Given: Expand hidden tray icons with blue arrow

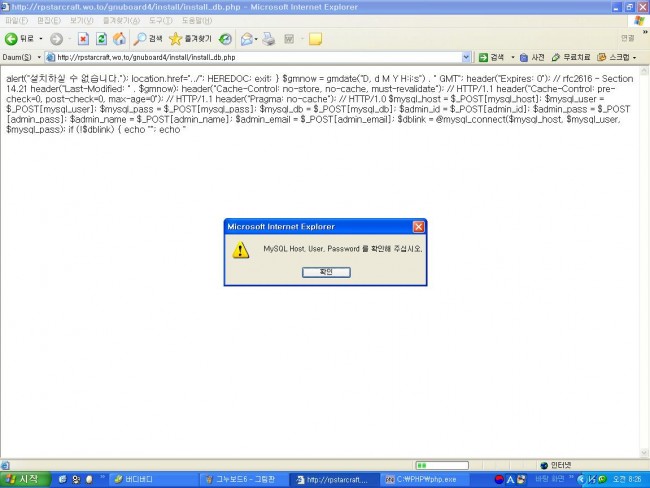Looking at the screenshot, I should click(x=581, y=480).
